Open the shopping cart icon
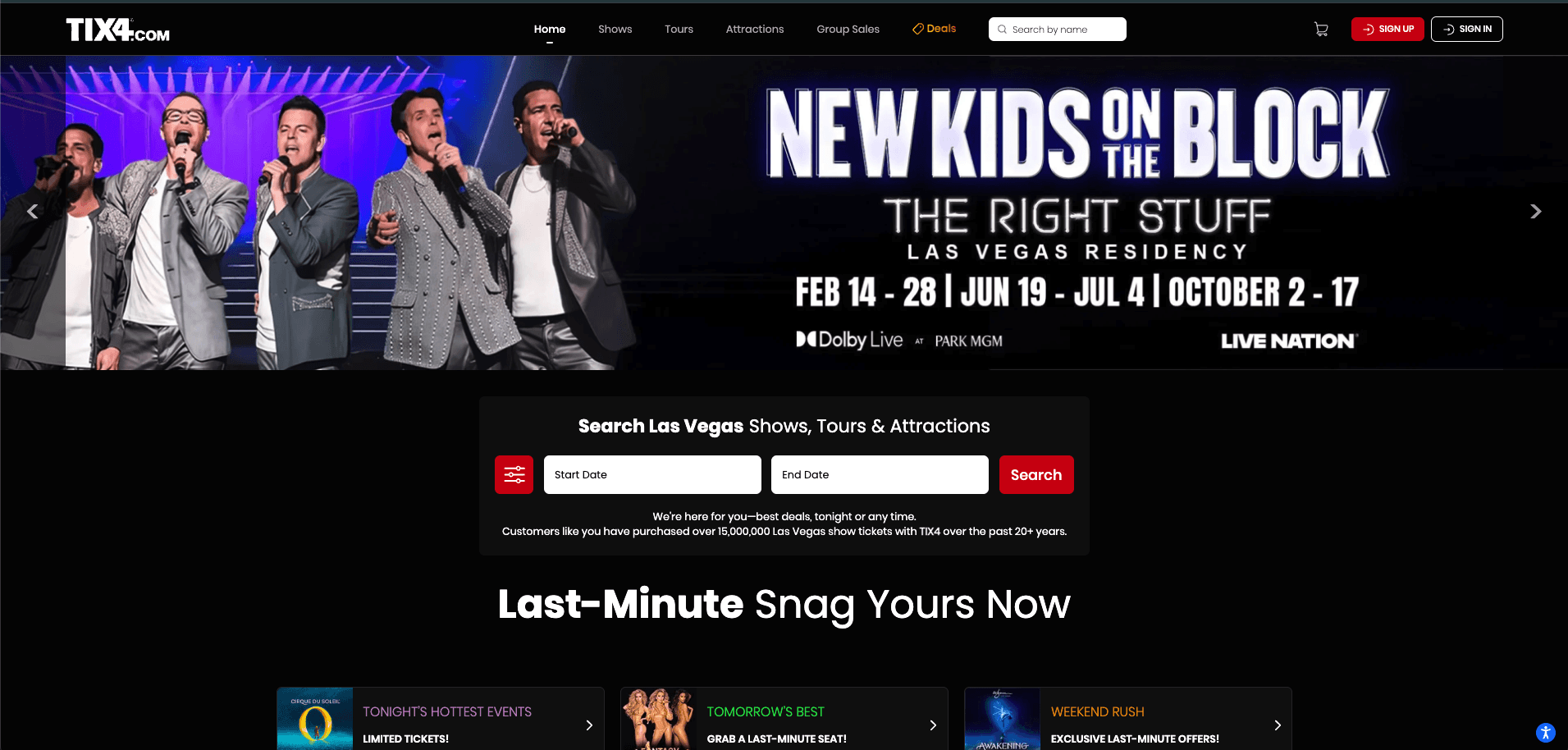 (1321, 29)
